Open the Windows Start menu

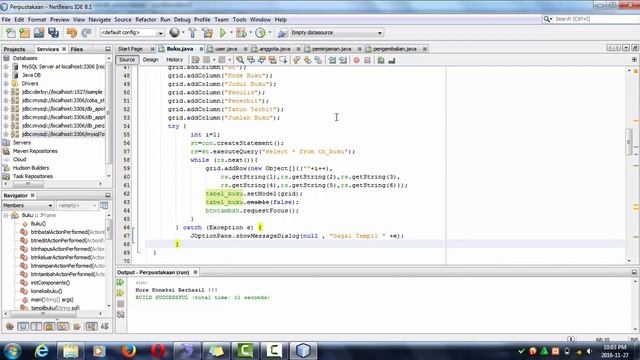point(12,351)
